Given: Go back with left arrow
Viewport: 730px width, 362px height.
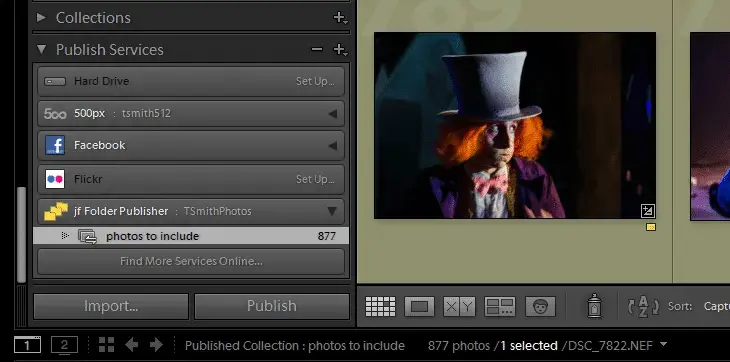Looking at the screenshot, I should click(132, 345).
